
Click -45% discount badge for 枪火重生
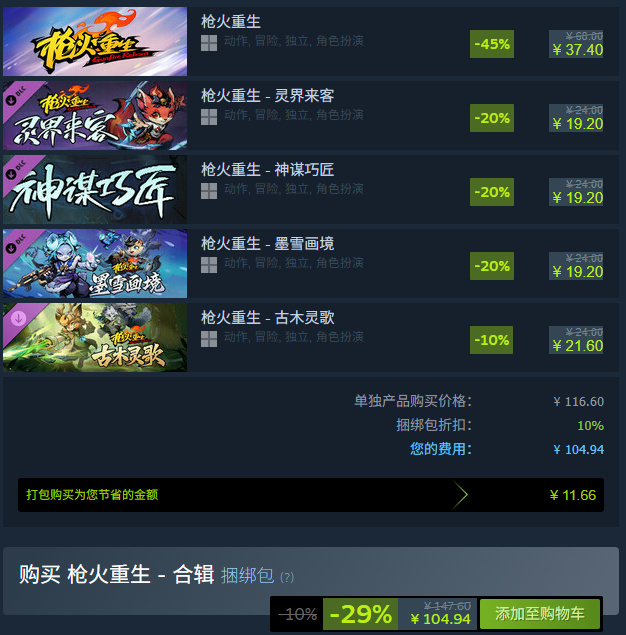(492, 44)
